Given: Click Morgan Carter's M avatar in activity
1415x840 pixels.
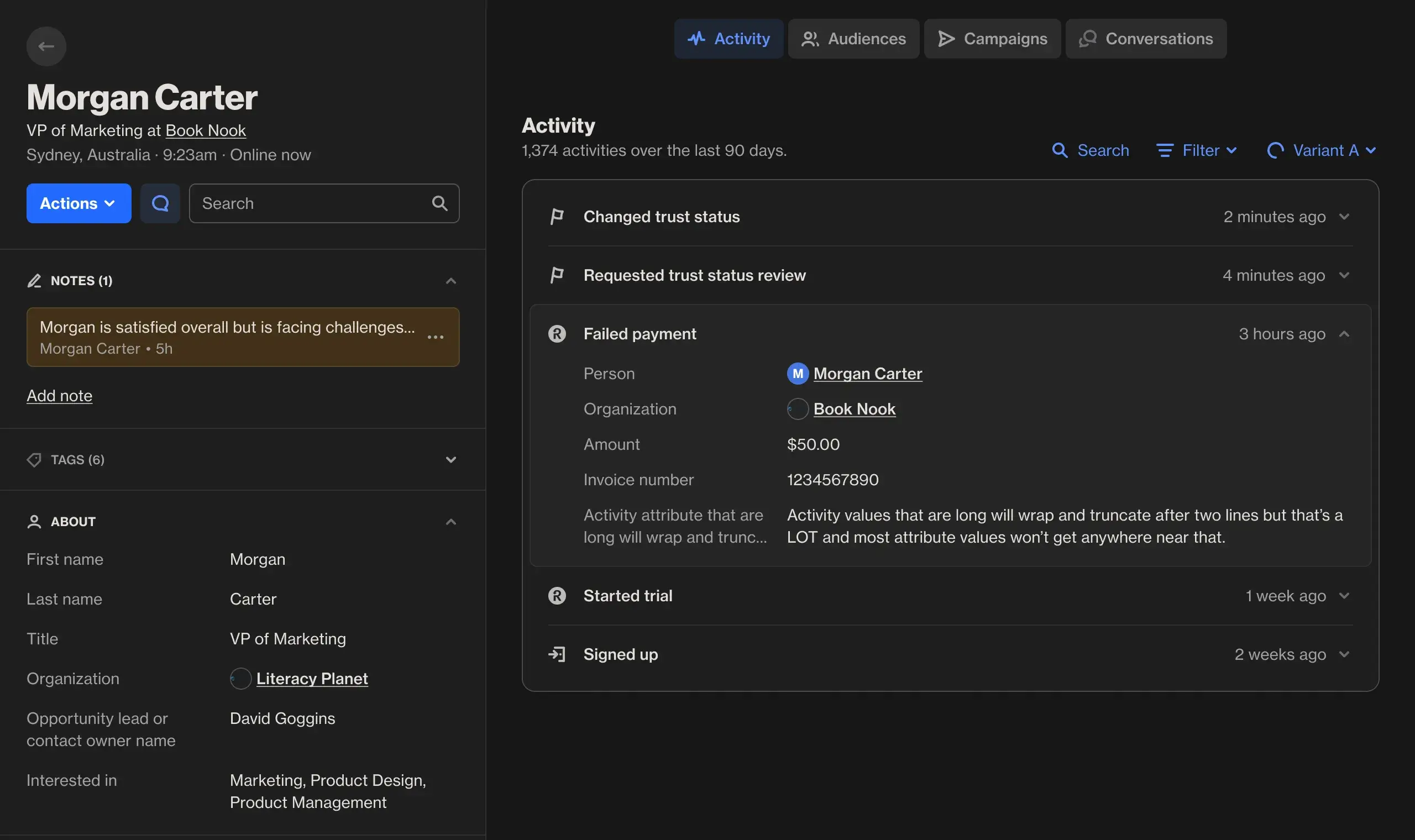Looking at the screenshot, I should [x=798, y=374].
